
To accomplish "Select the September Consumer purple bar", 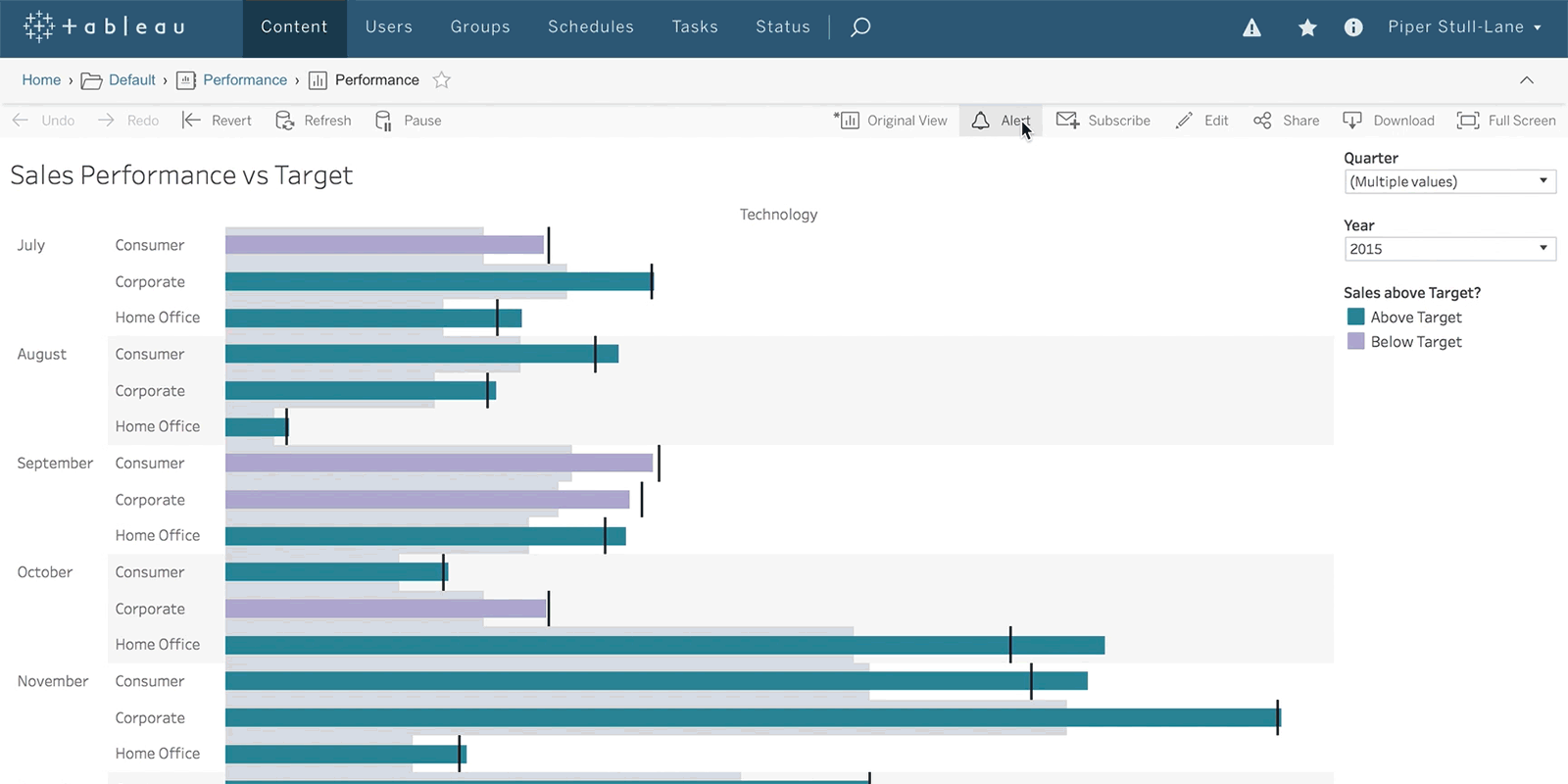I will click(x=439, y=463).
